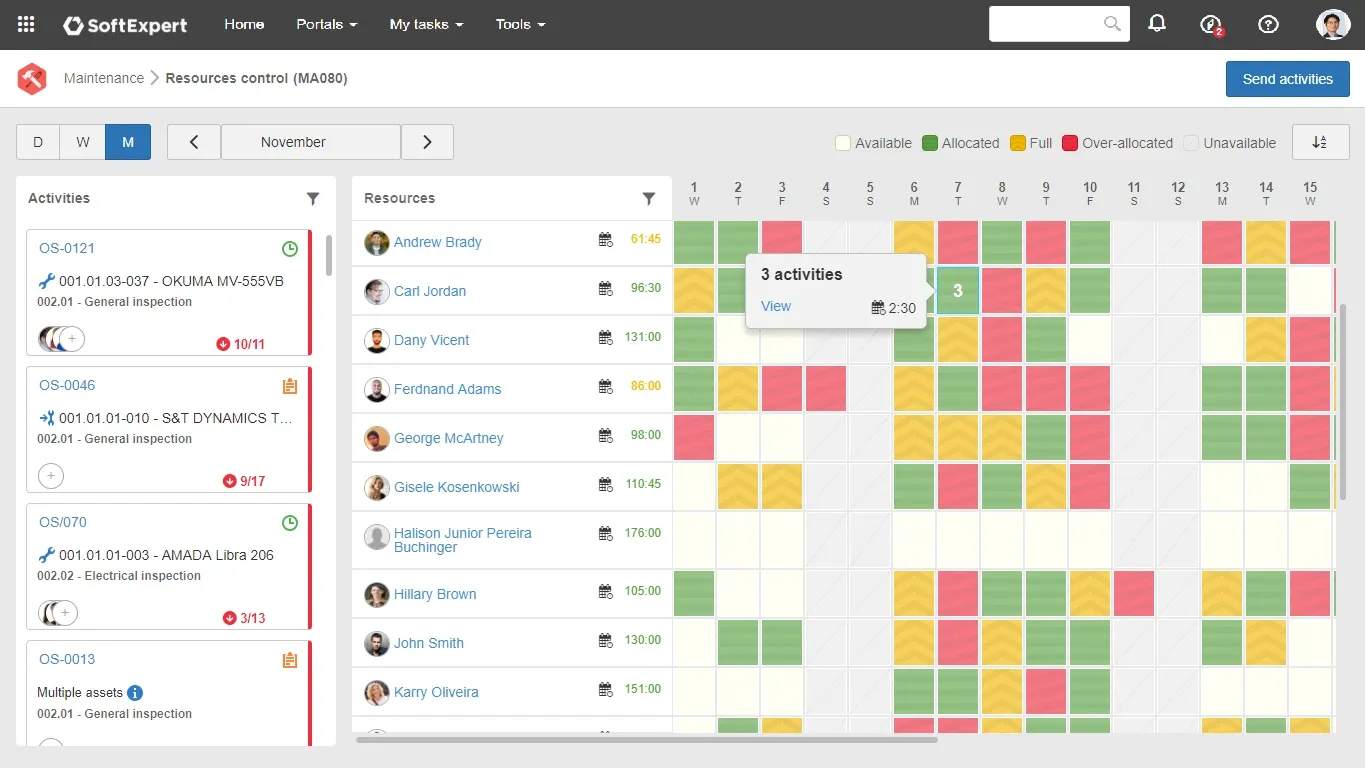Expand the Portals dropdown menu
Viewport: 1365px width, 768px height.
pyautogui.click(x=326, y=25)
